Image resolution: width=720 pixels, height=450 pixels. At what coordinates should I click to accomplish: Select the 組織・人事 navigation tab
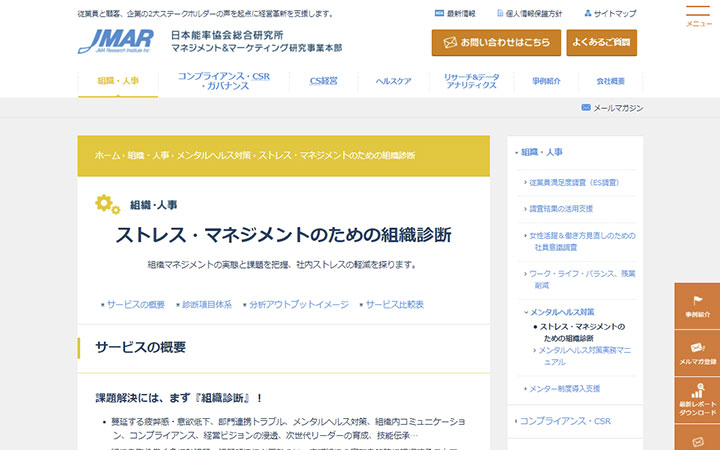(118, 81)
